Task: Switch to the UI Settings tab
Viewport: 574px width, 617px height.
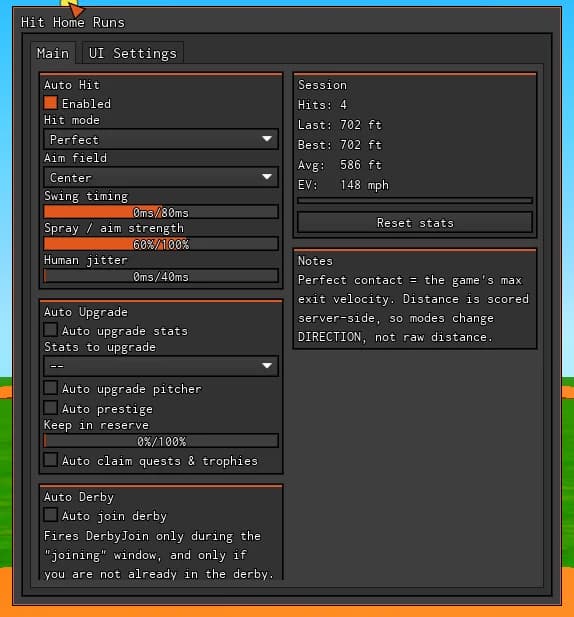Action: (133, 53)
